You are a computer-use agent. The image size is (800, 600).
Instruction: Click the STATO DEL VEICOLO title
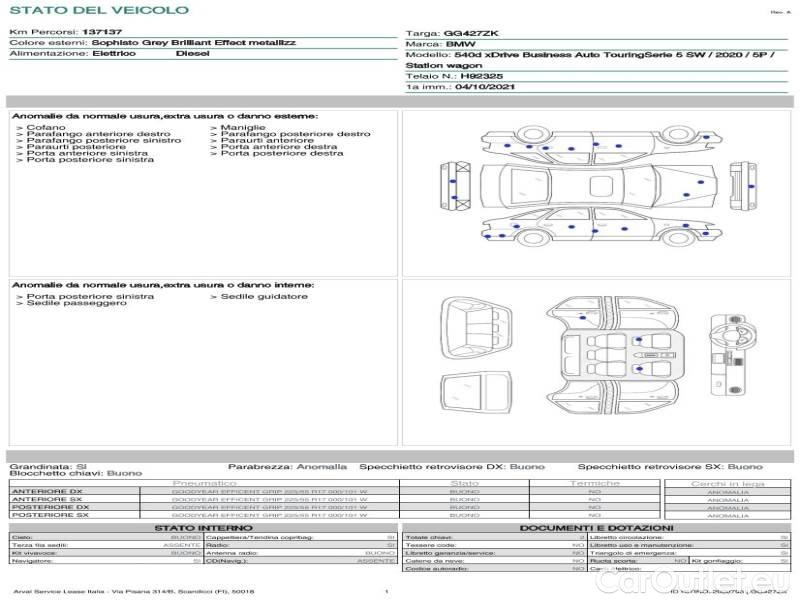tap(98, 11)
